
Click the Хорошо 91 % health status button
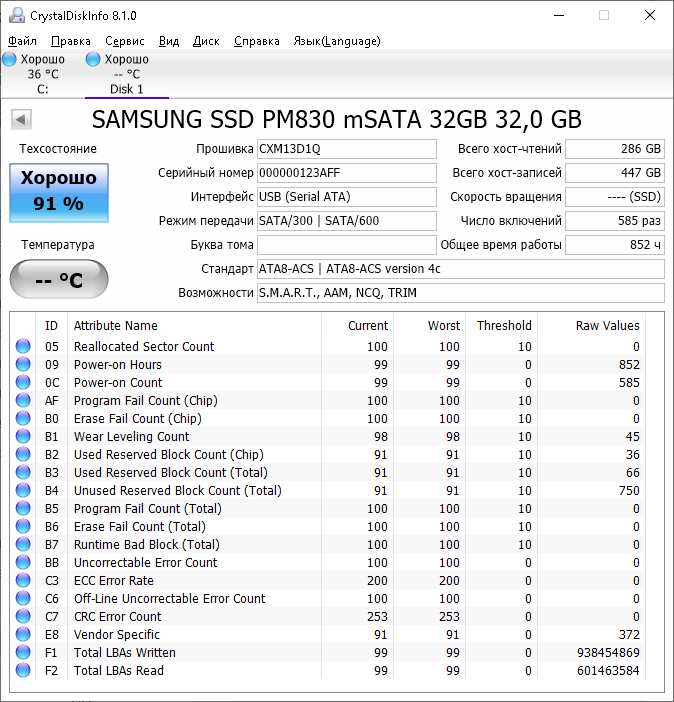[59, 193]
